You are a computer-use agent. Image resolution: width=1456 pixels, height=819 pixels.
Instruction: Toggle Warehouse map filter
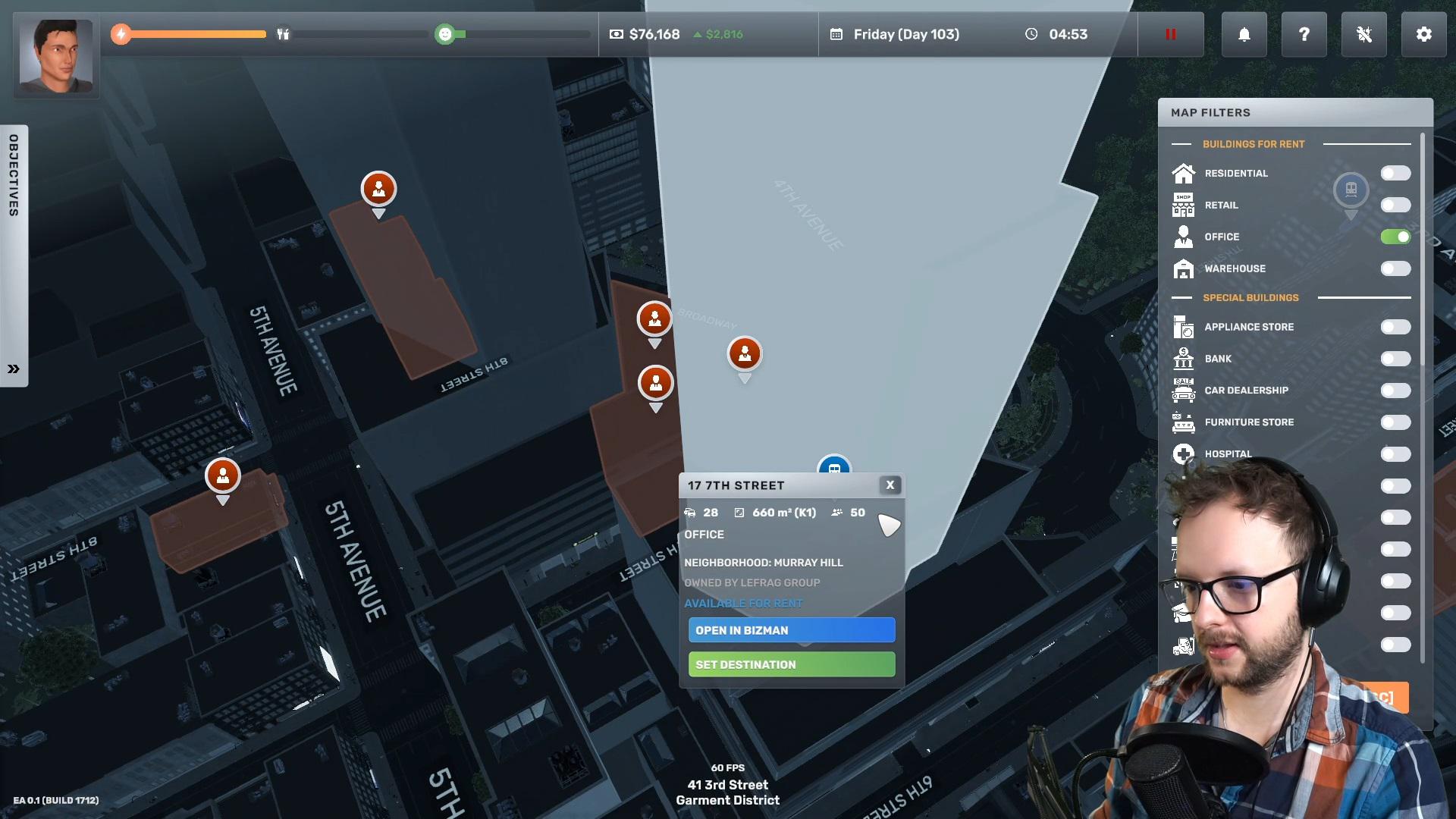[x=1395, y=269]
